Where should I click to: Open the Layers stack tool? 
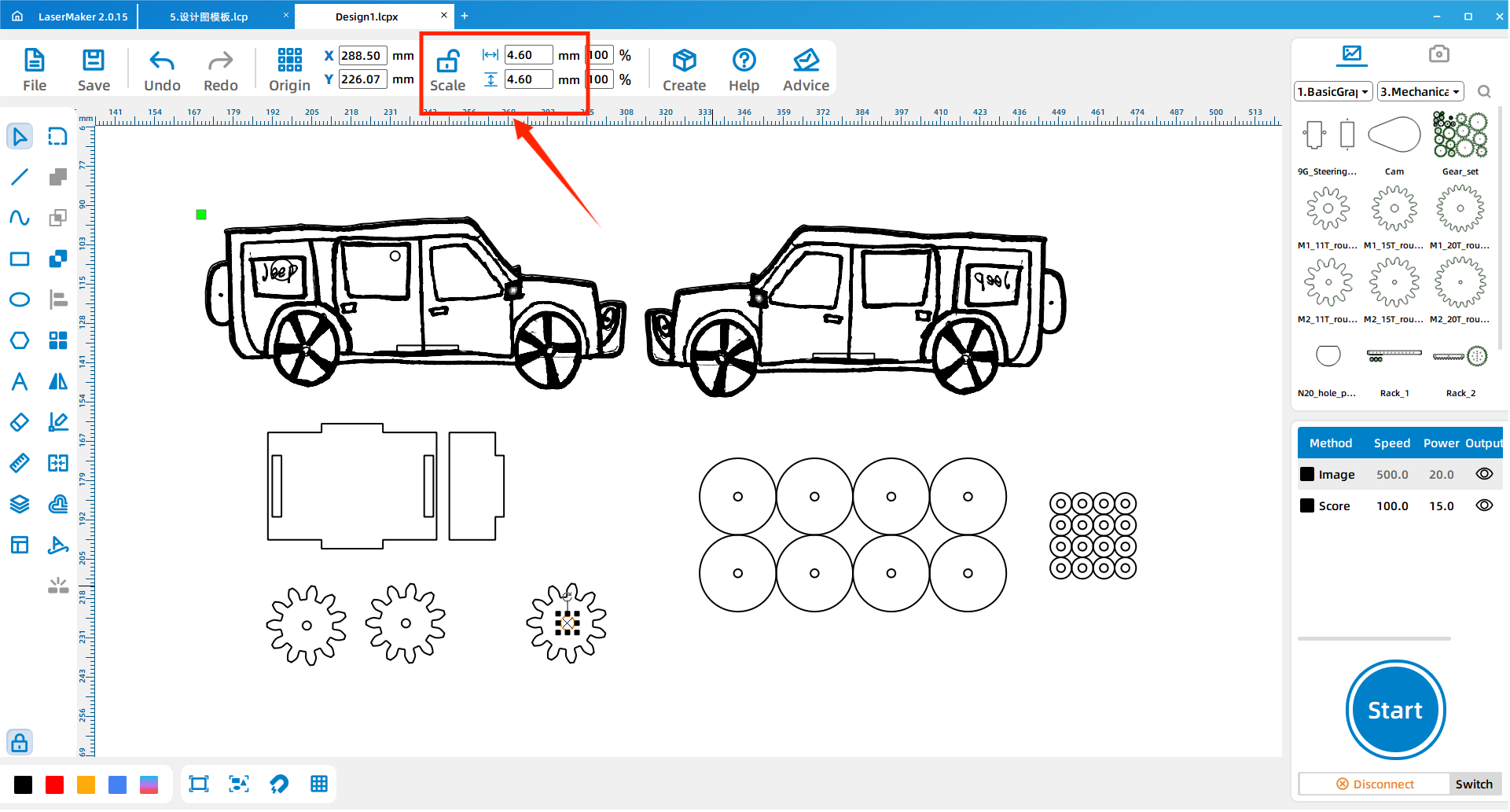coord(20,504)
